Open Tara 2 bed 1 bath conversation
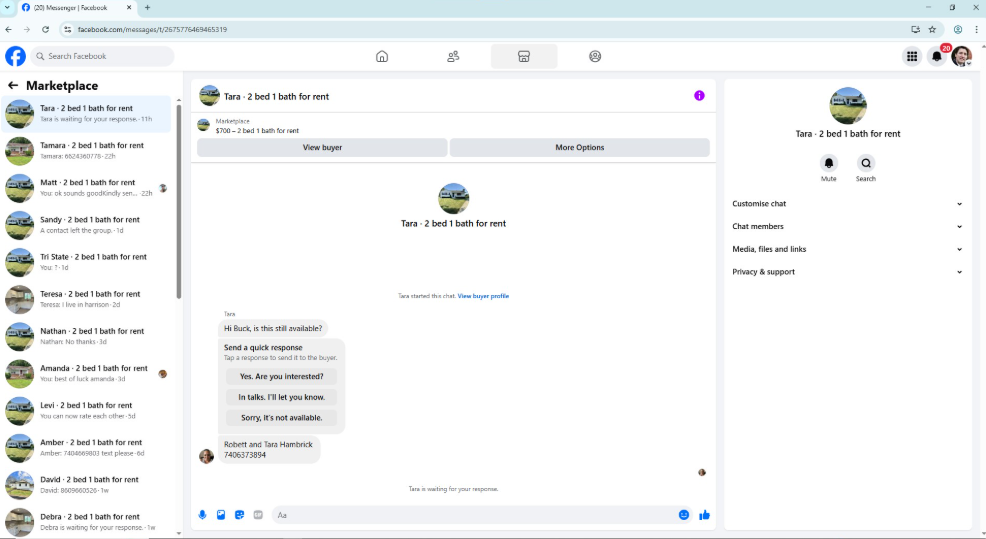The width and height of the screenshot is (986, 539). [86, 114]
